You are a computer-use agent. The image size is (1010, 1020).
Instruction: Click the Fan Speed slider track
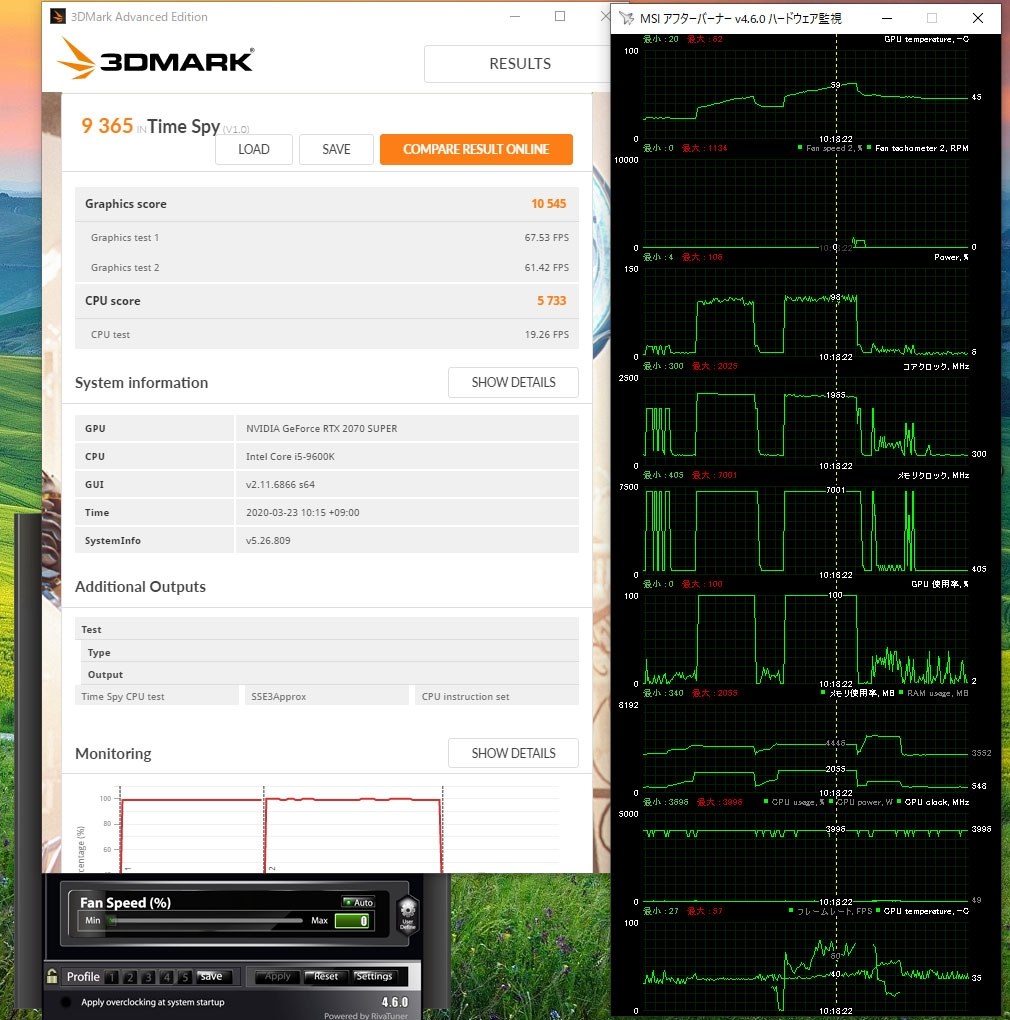(206, 920)
